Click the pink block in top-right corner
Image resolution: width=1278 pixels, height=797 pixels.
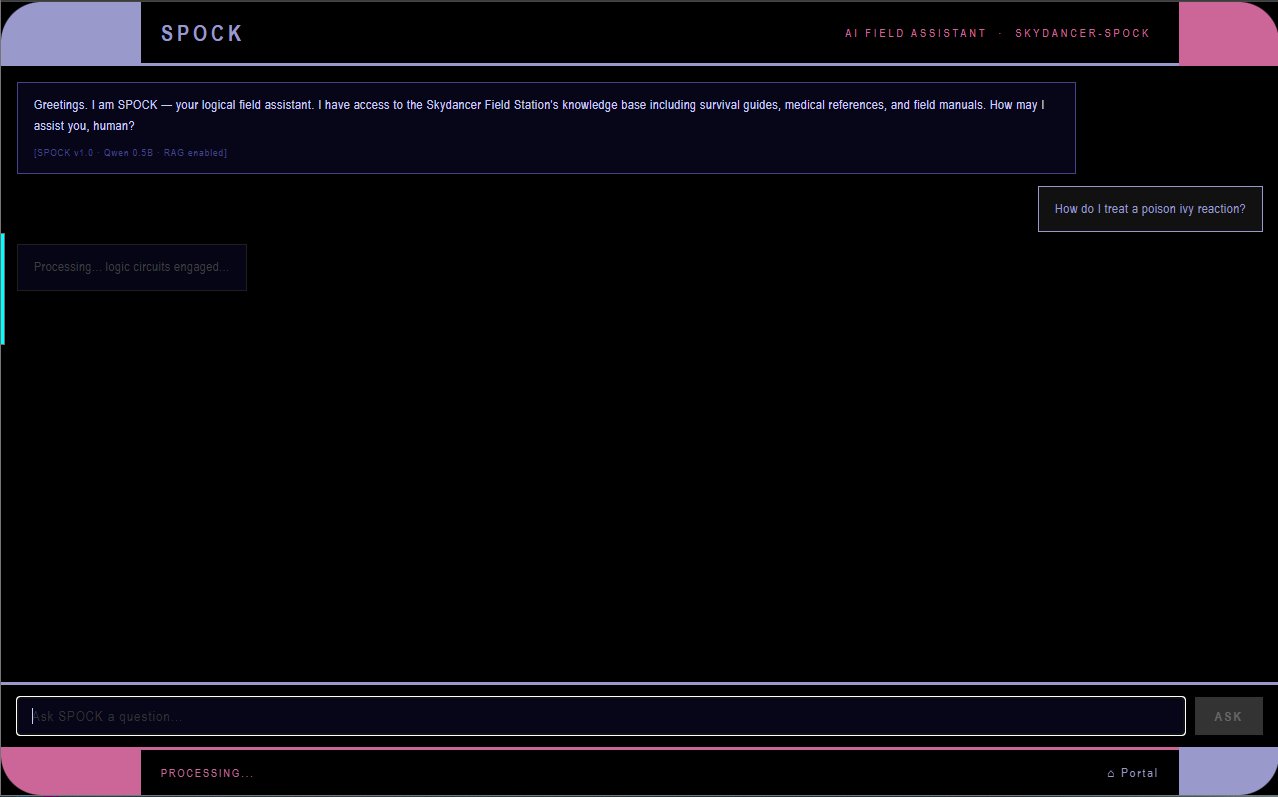pos(1226,33)
